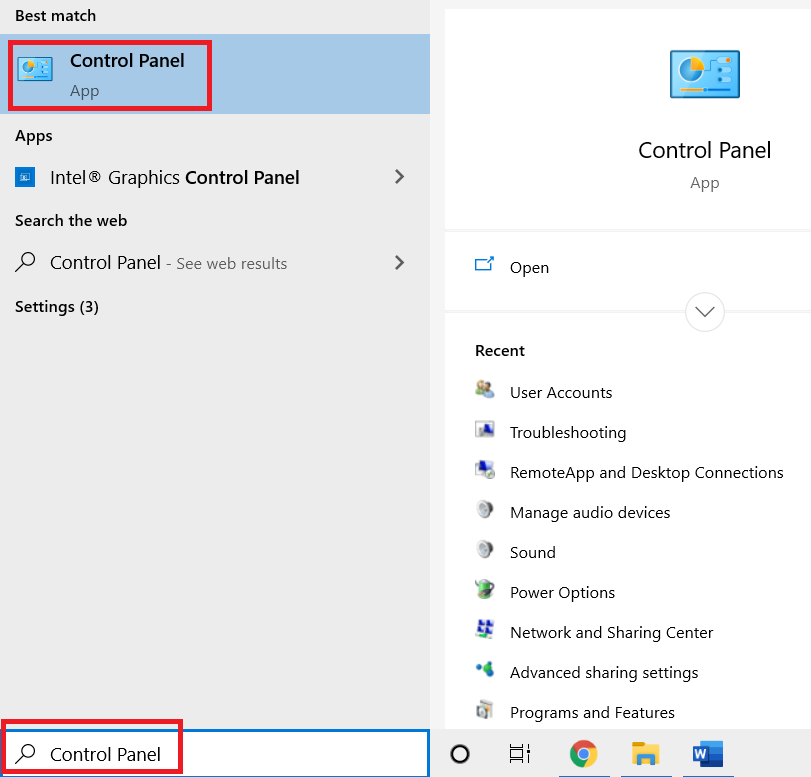The image size is (811, 777).
Task: Click the RemoteApp and Desktop Connections icon
Action: pyautogui.click(x=485, y=469)
